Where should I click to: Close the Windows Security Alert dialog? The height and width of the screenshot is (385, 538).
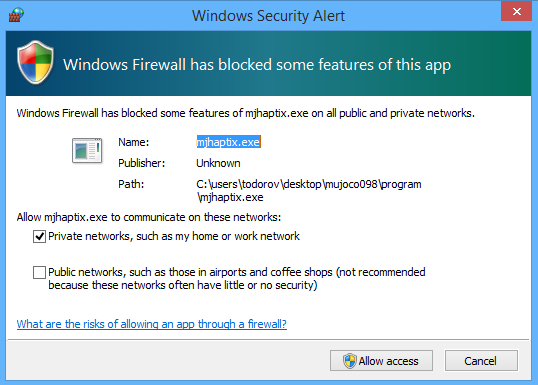516,11
